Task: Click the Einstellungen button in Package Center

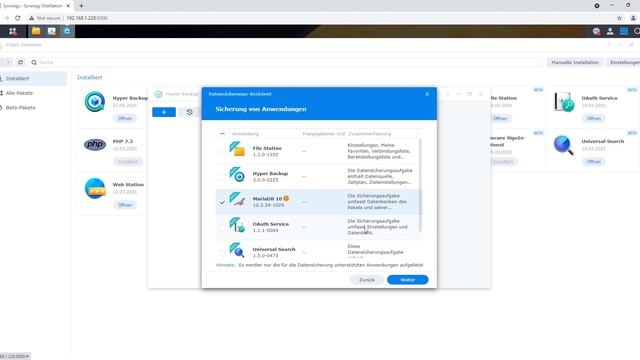Action: [x=623, y=62]
